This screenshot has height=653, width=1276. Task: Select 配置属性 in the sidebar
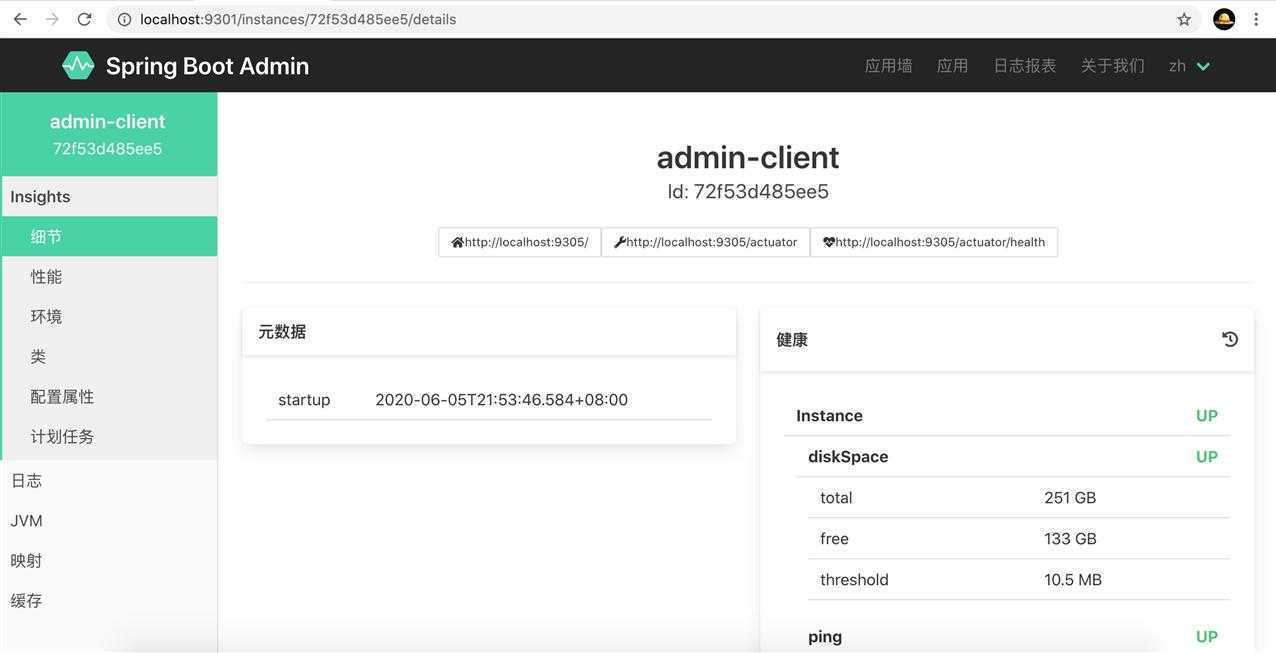109,397
